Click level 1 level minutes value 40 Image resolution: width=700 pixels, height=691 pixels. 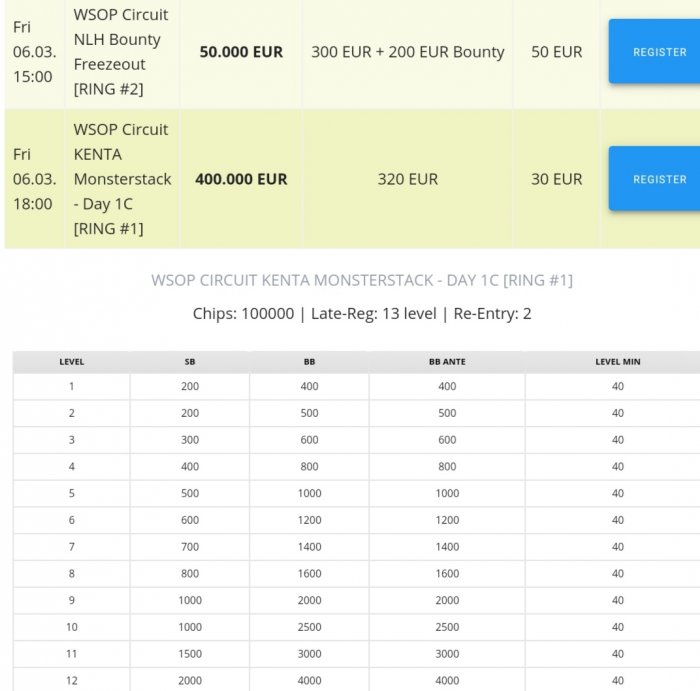pyautogui.click(x=617, y=387)
